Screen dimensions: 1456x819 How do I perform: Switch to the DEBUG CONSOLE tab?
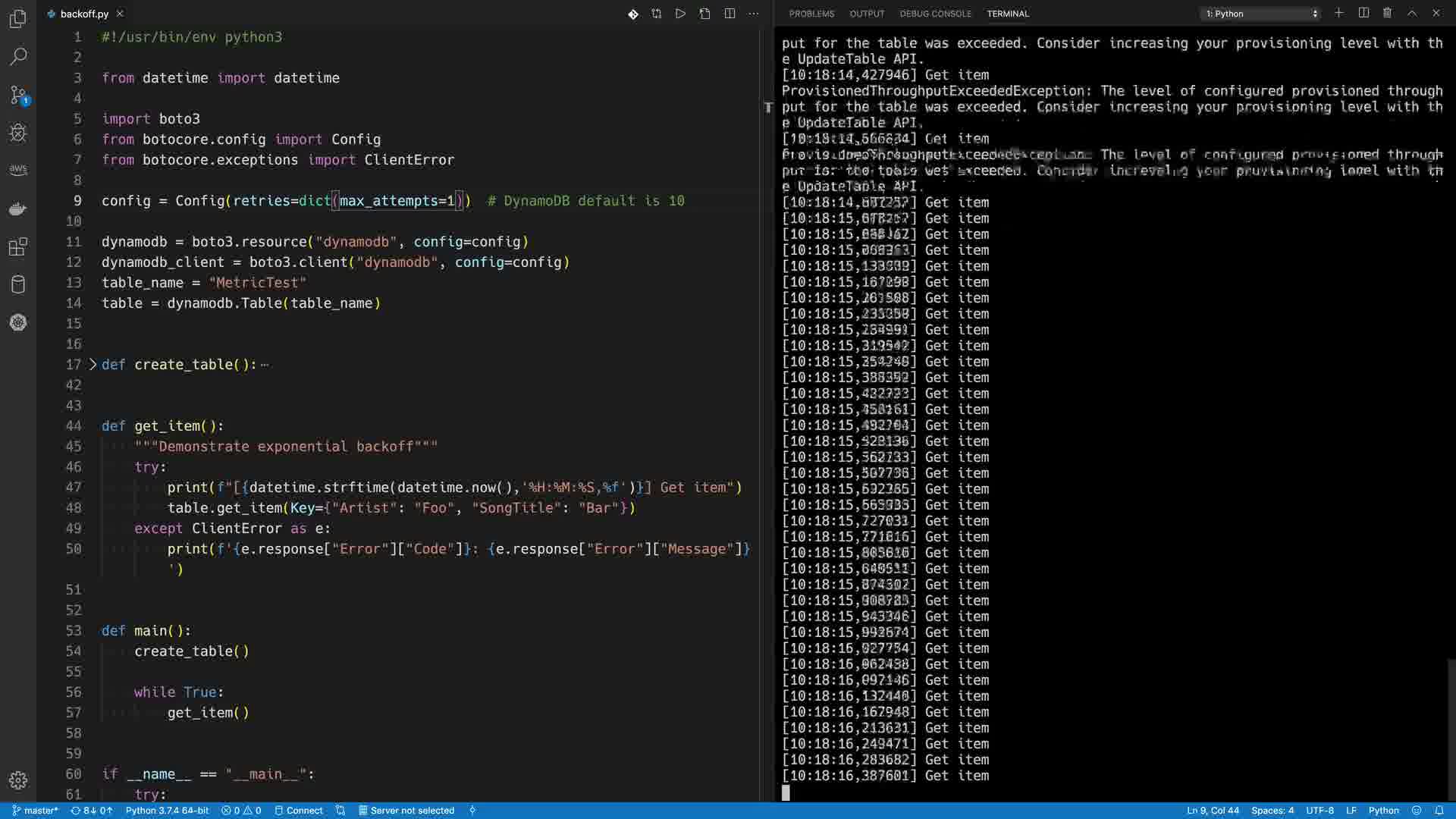(935, 14)
